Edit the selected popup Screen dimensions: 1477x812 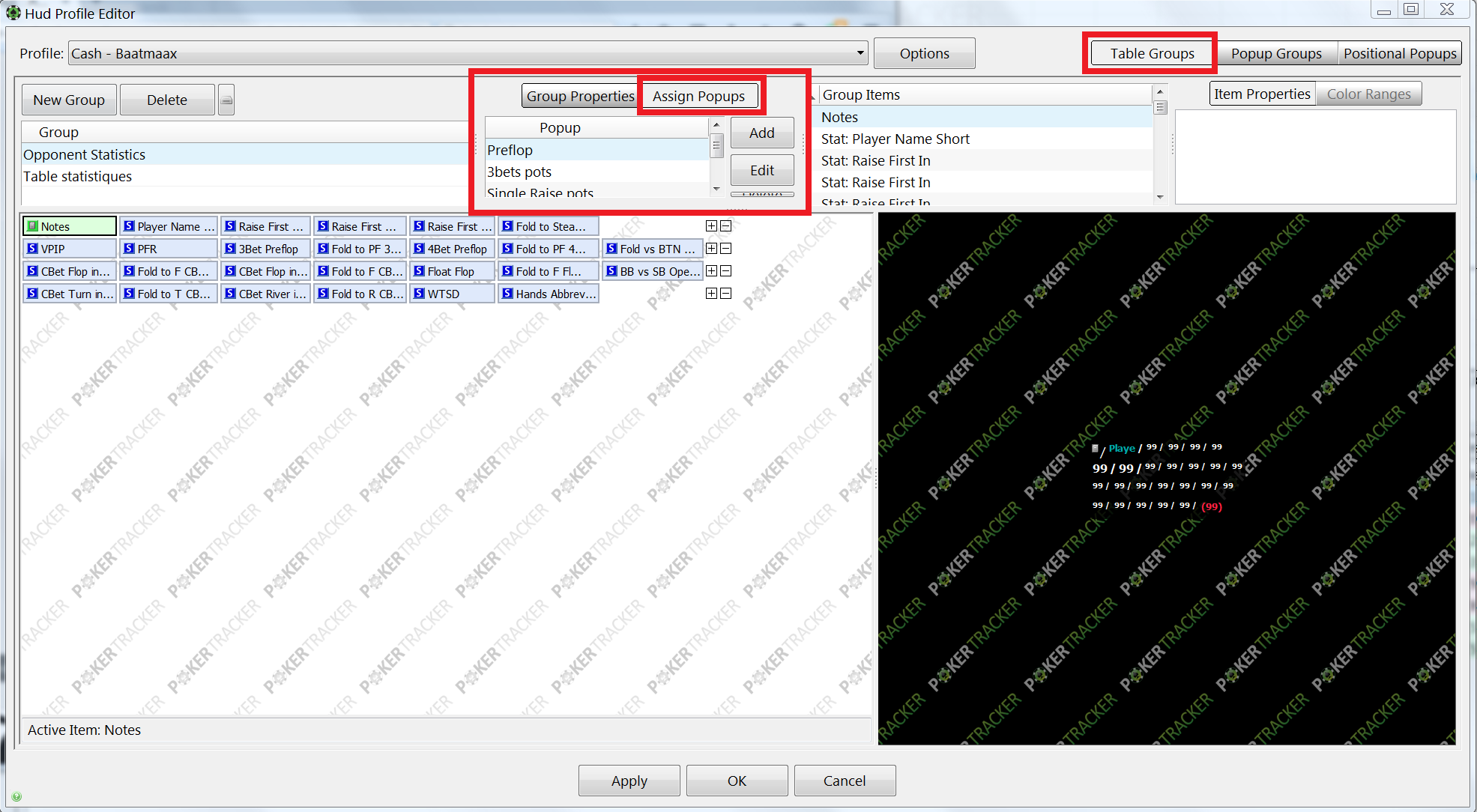tap(762, 170)
